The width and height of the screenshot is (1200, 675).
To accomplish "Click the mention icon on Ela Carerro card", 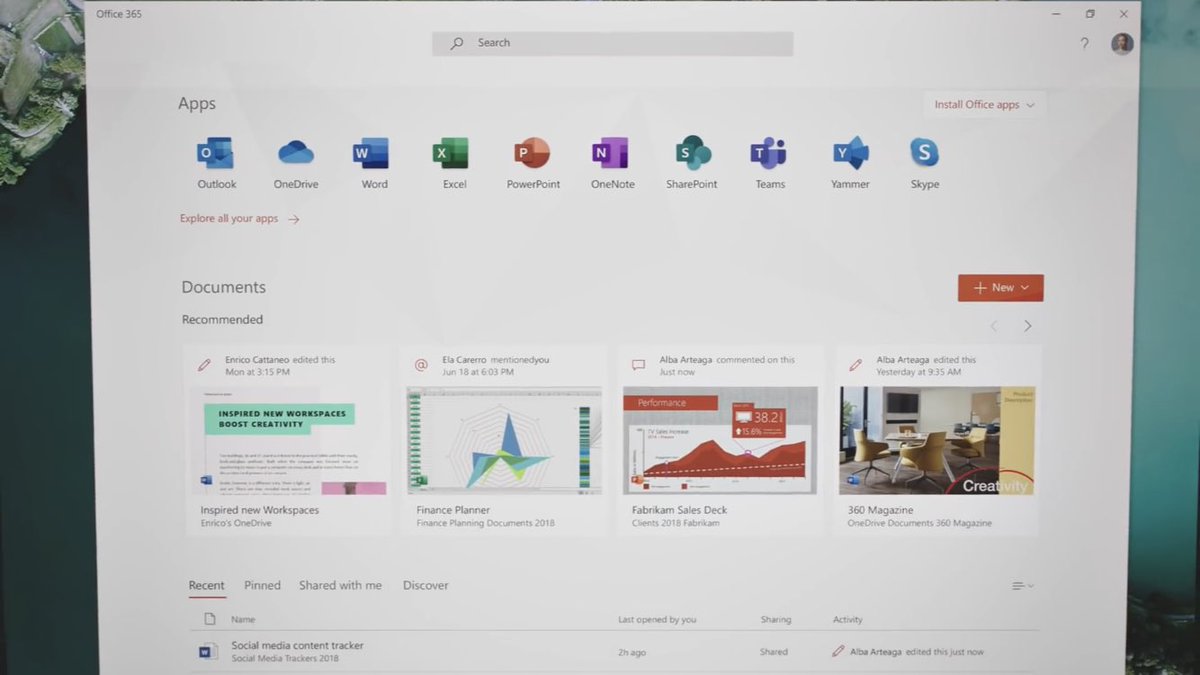I will tap(421, 366).
